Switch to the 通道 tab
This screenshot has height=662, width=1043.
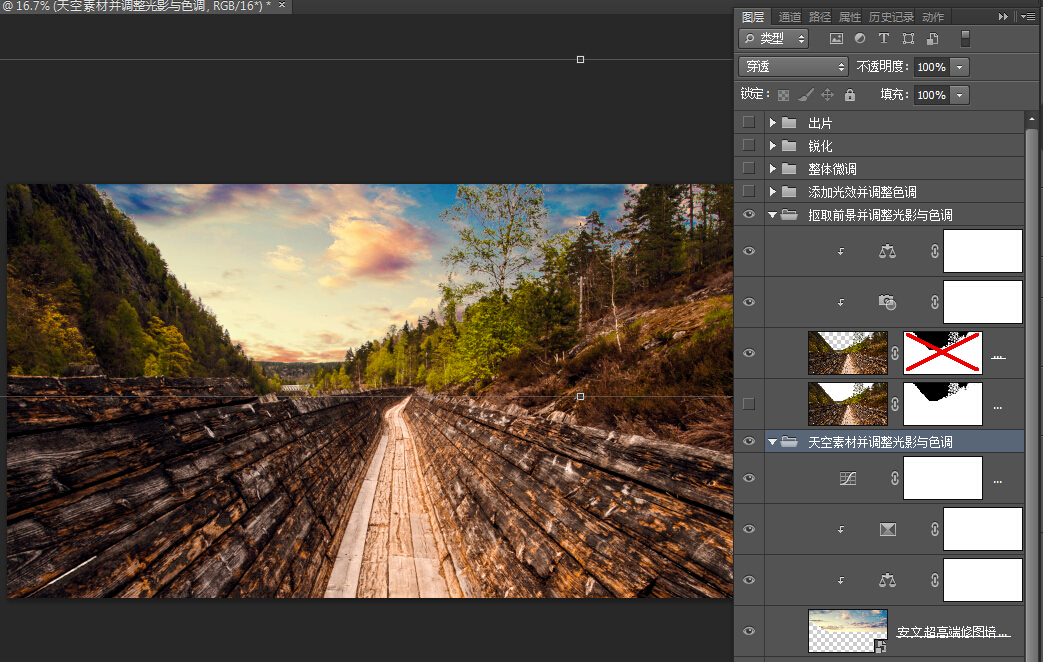[x=790, y=17]
